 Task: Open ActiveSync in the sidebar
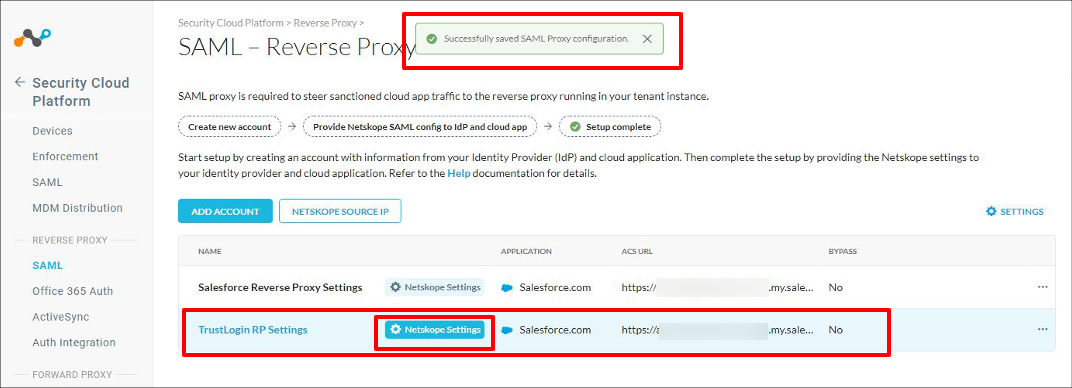tap(60, 317)
